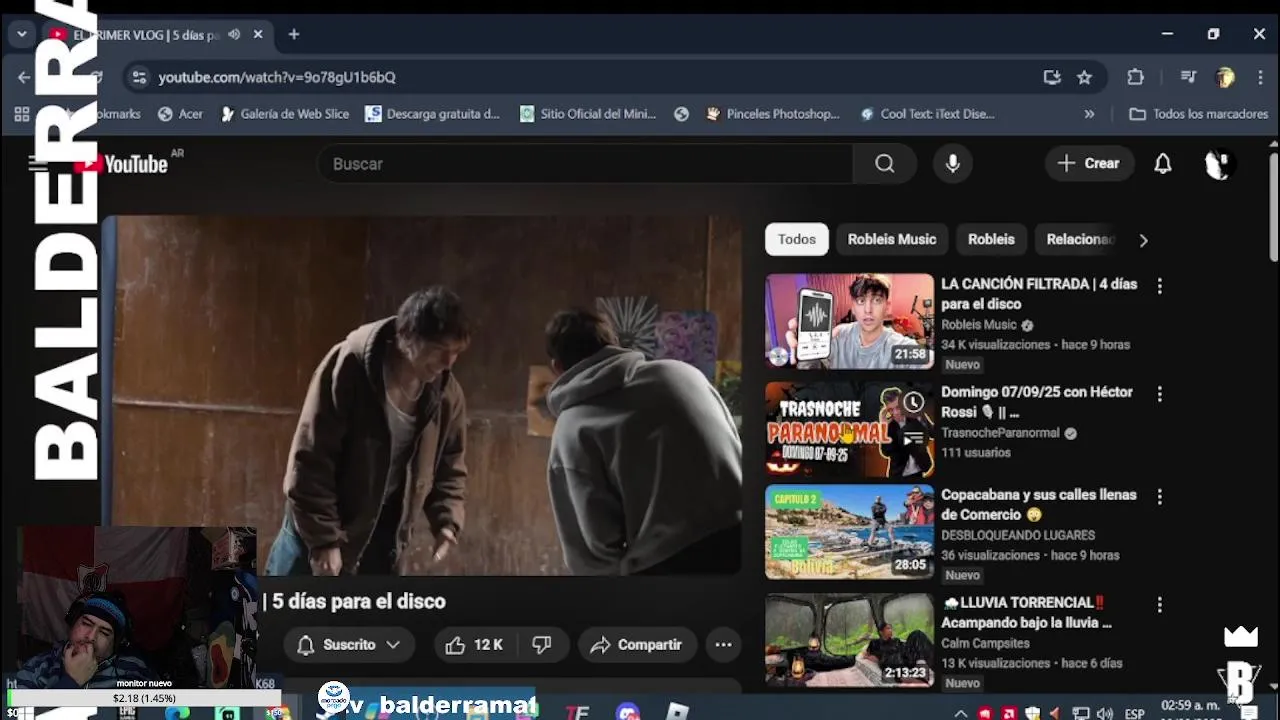This screenshot has height=720, width=1280.
Task: Open Galería de Web Slice bookmark
Action: 284,114
